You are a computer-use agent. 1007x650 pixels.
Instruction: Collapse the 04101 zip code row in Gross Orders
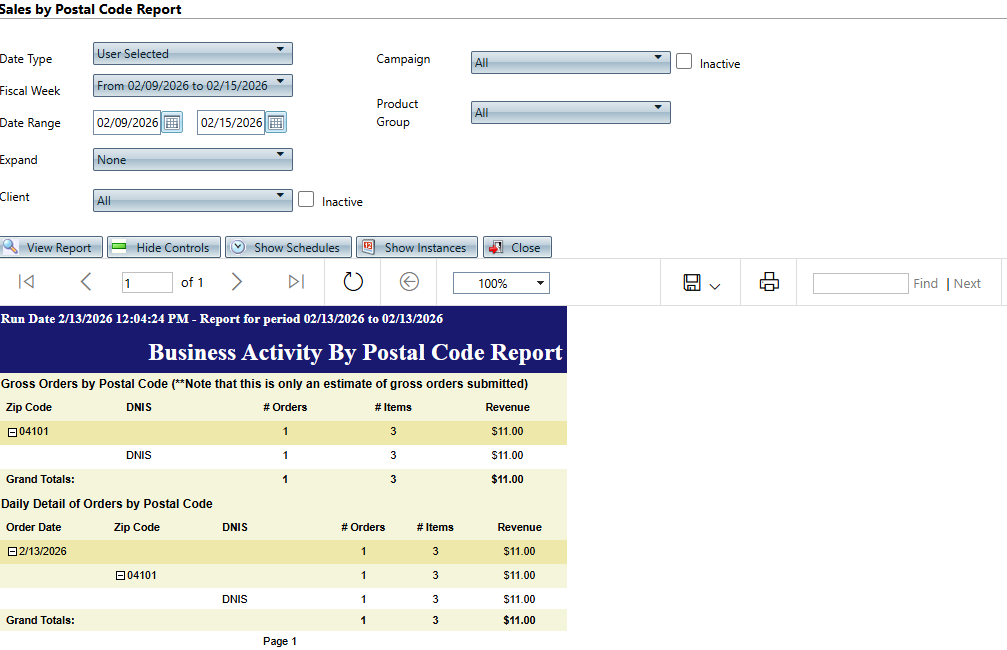12,432
